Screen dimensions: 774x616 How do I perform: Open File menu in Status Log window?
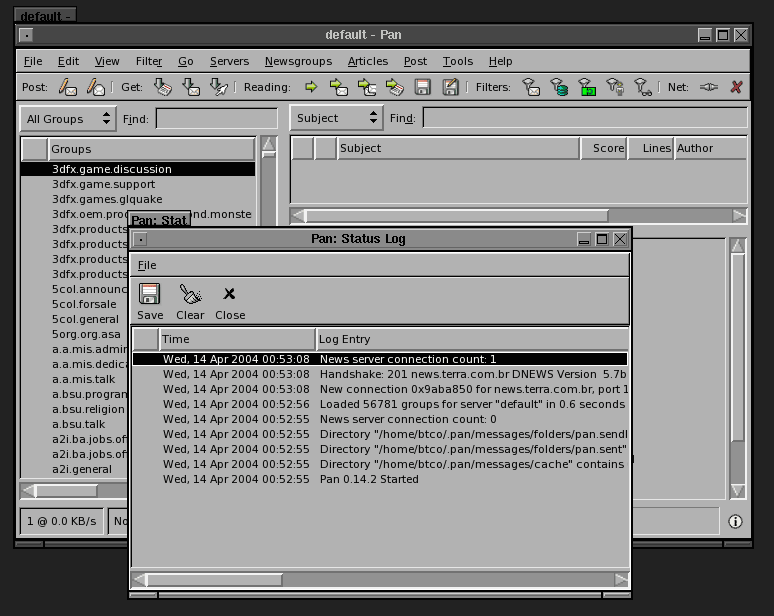(x=147, y=265)
